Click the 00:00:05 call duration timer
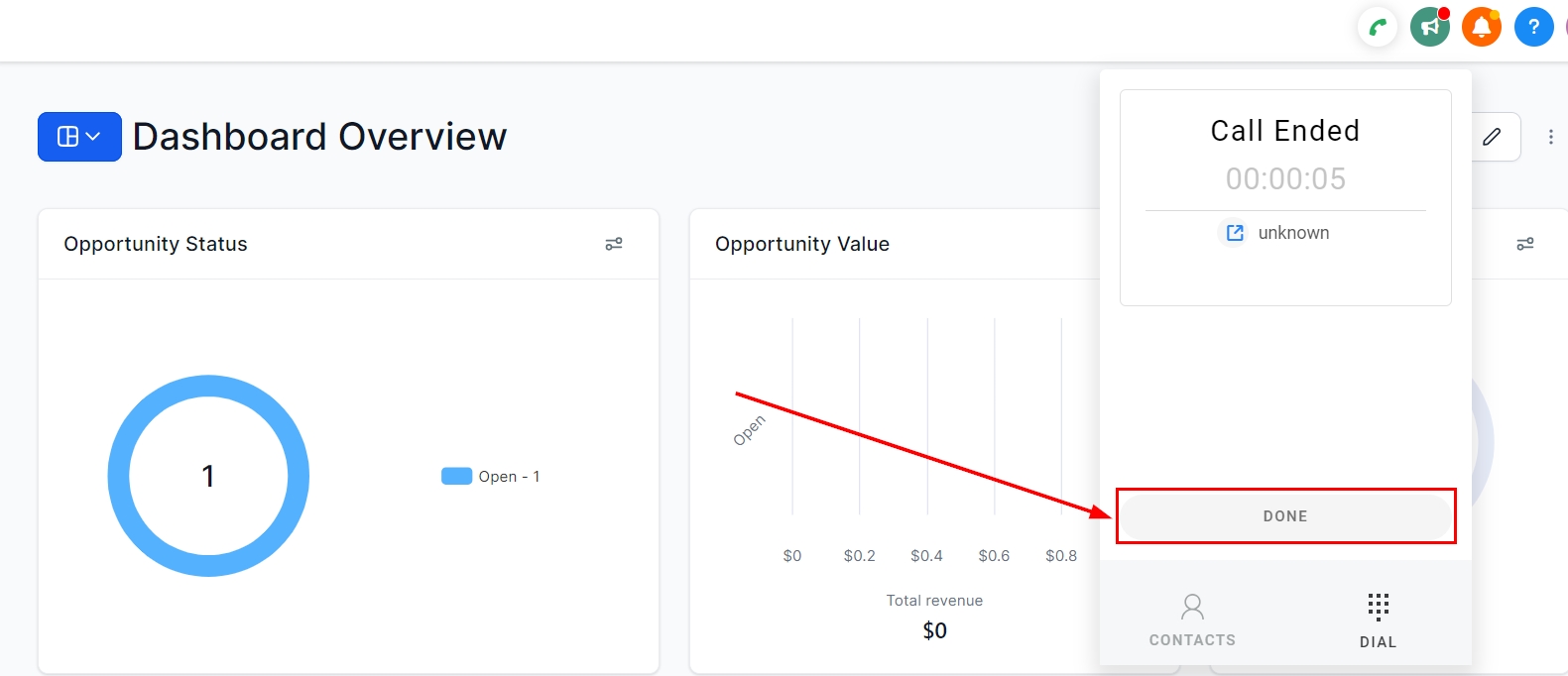Screen dimensions: 1568x676 [1285, 179]
